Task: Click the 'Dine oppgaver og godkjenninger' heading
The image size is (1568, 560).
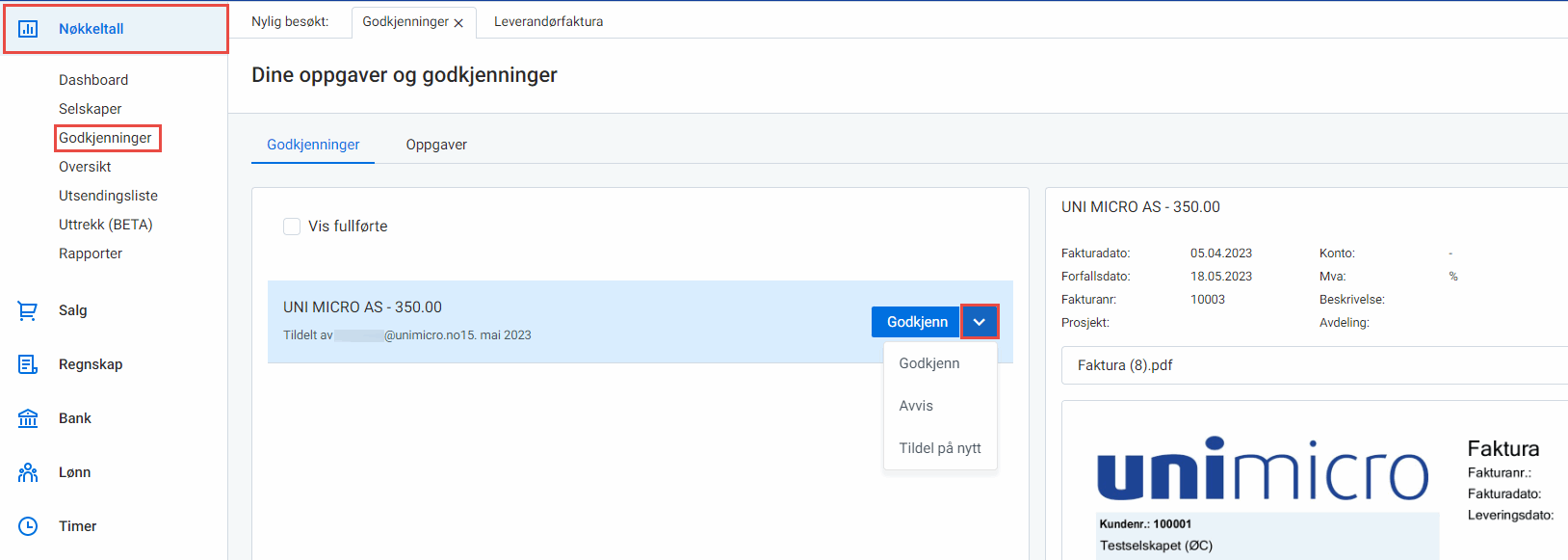Action: click(x=405, y=75)
